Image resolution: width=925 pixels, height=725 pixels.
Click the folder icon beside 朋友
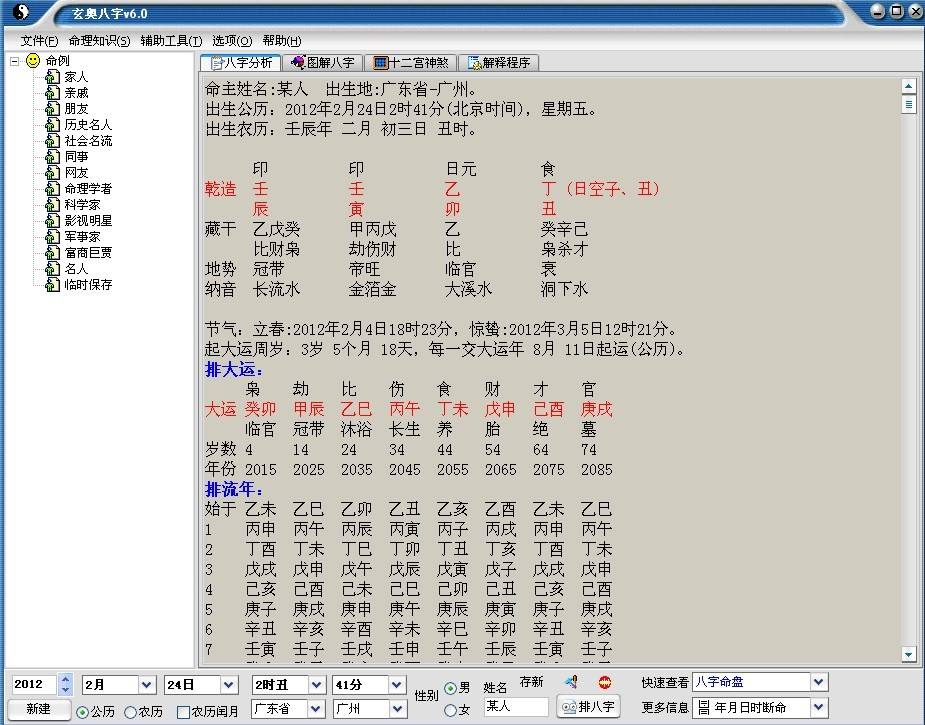[53, 109]
